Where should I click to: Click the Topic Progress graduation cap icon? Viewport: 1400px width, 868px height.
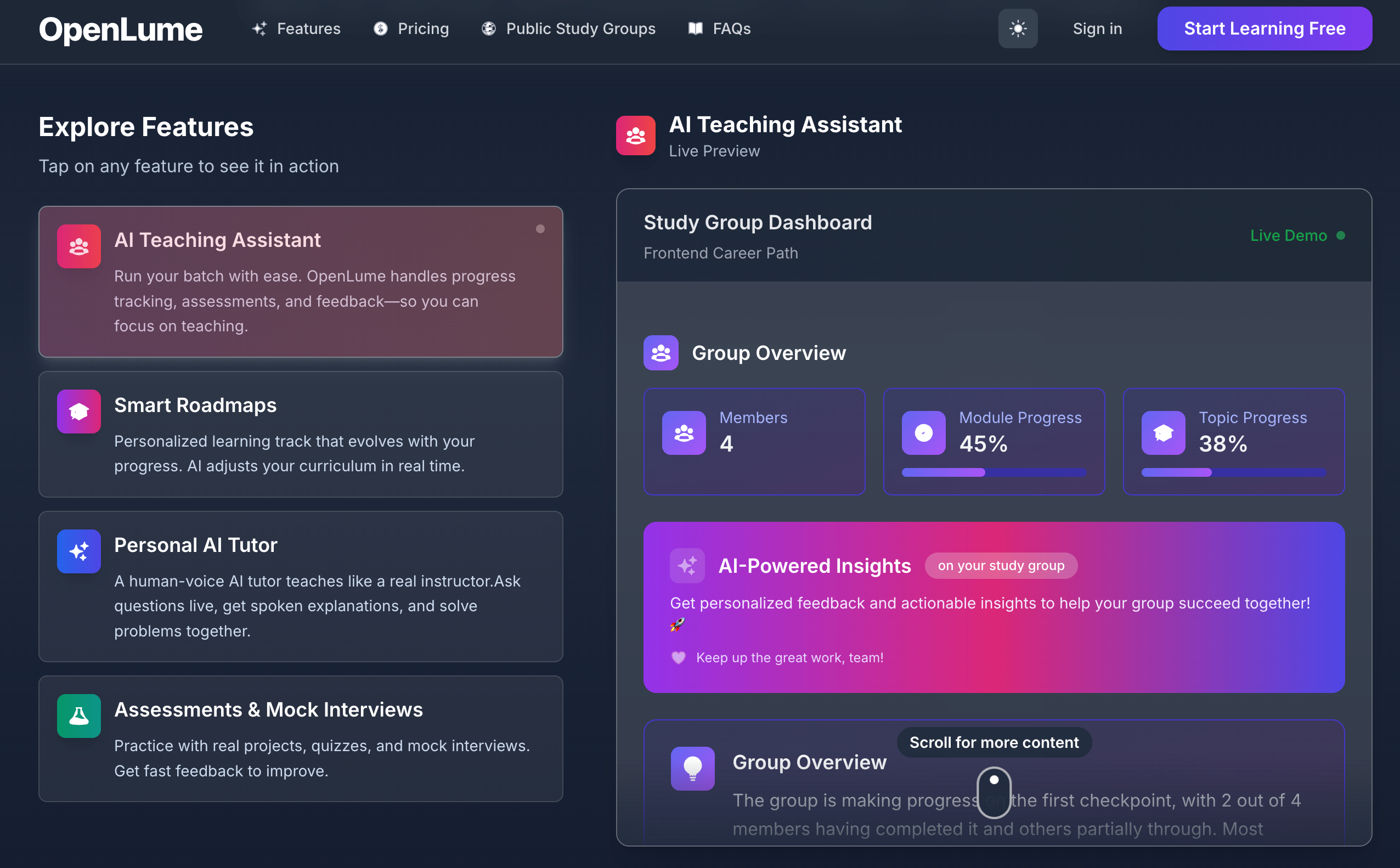1163,433
